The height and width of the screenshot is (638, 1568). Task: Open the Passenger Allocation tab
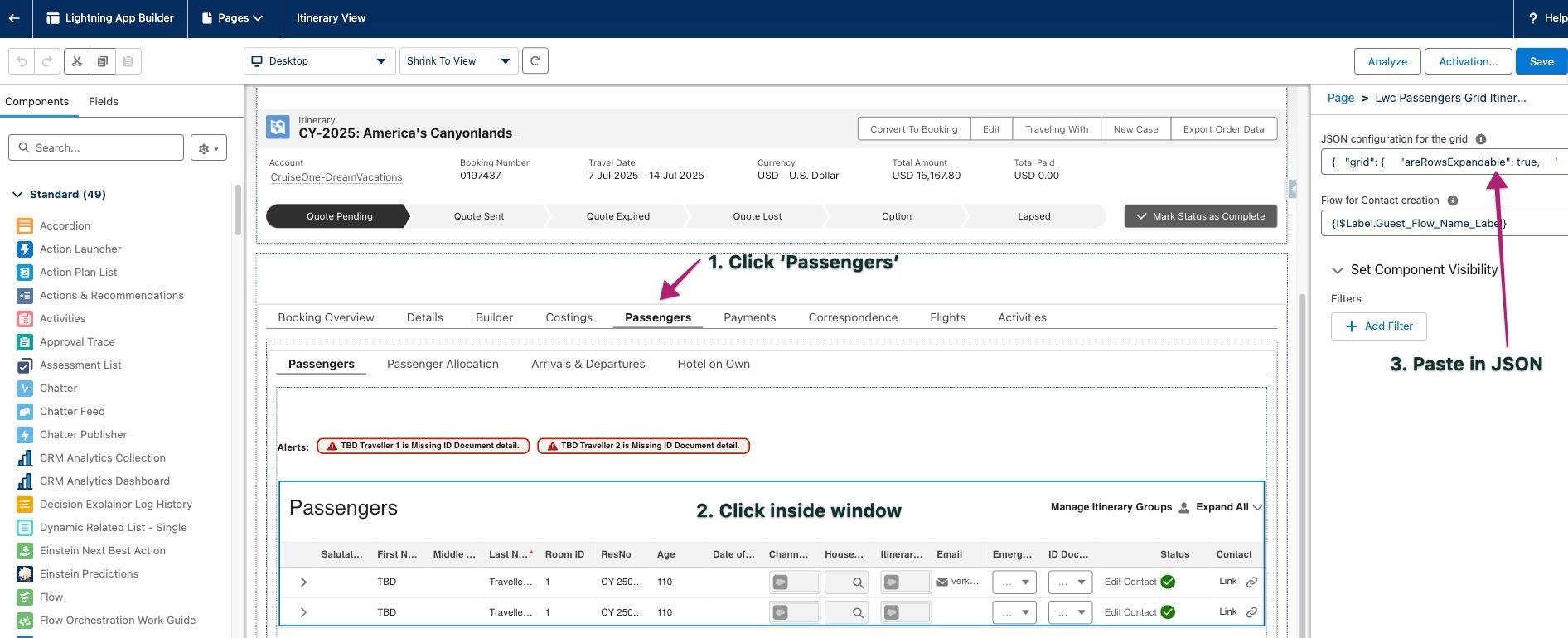pos(443,364)
